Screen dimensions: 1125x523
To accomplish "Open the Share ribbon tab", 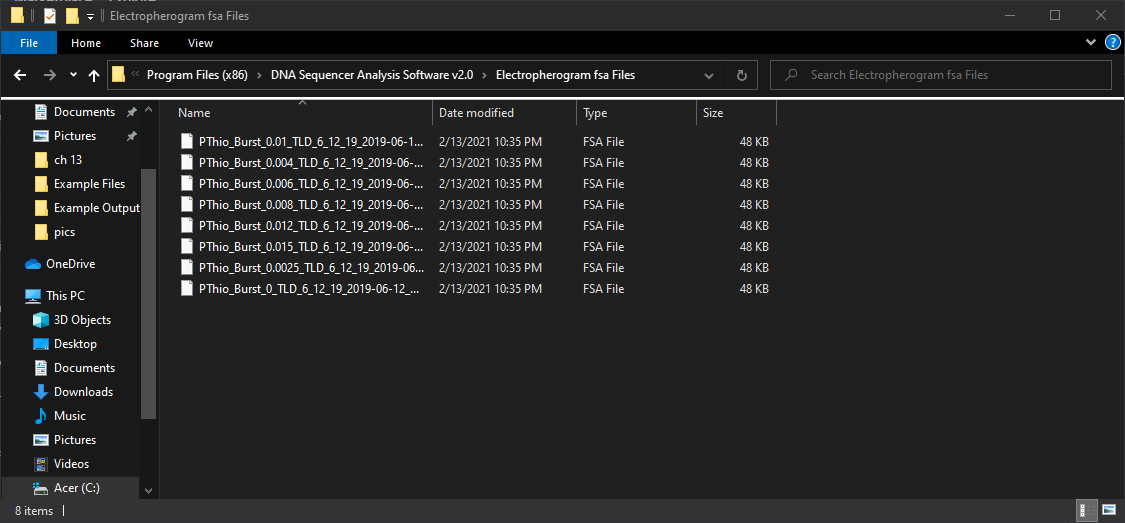I will point(144,43).
